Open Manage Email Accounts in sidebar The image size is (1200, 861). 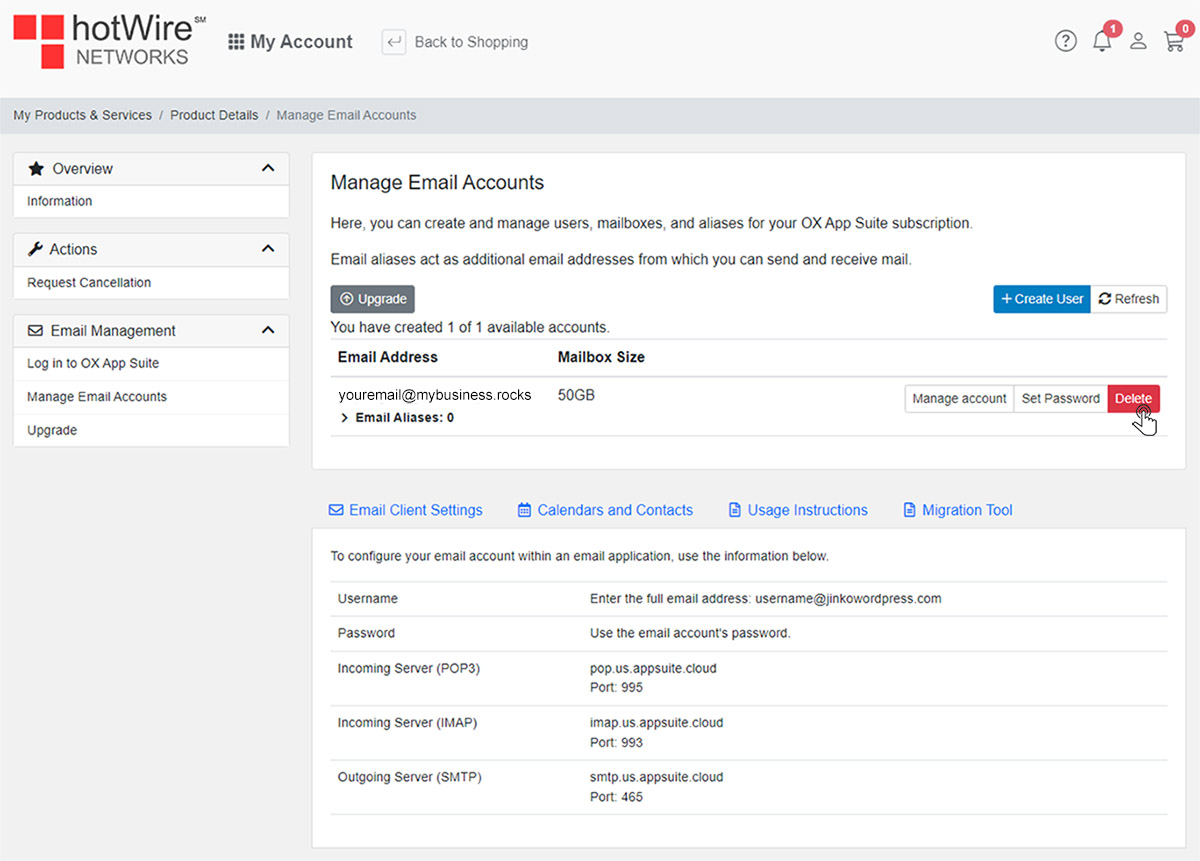(x=97, y=396)
